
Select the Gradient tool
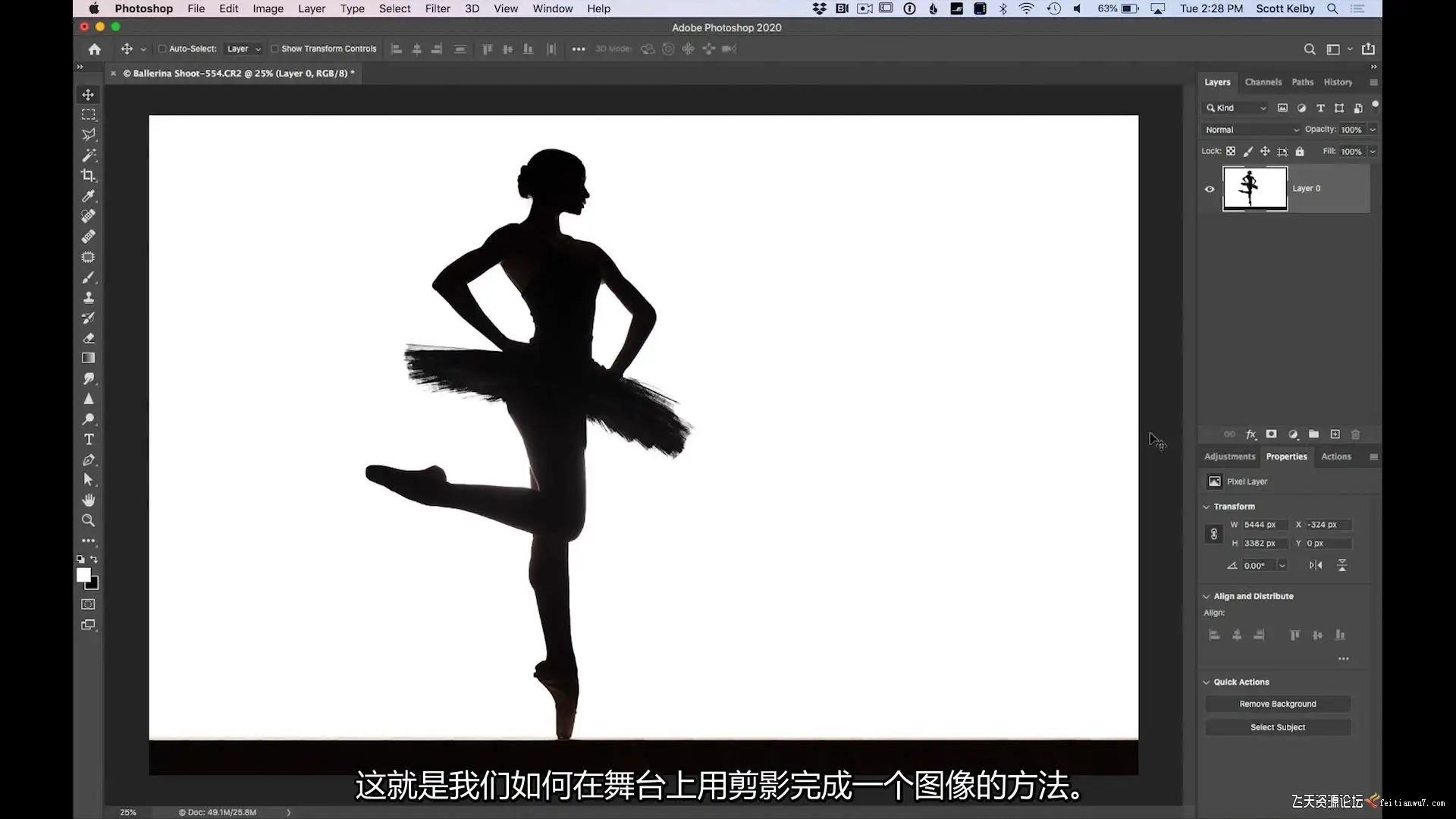pos(89,358)
